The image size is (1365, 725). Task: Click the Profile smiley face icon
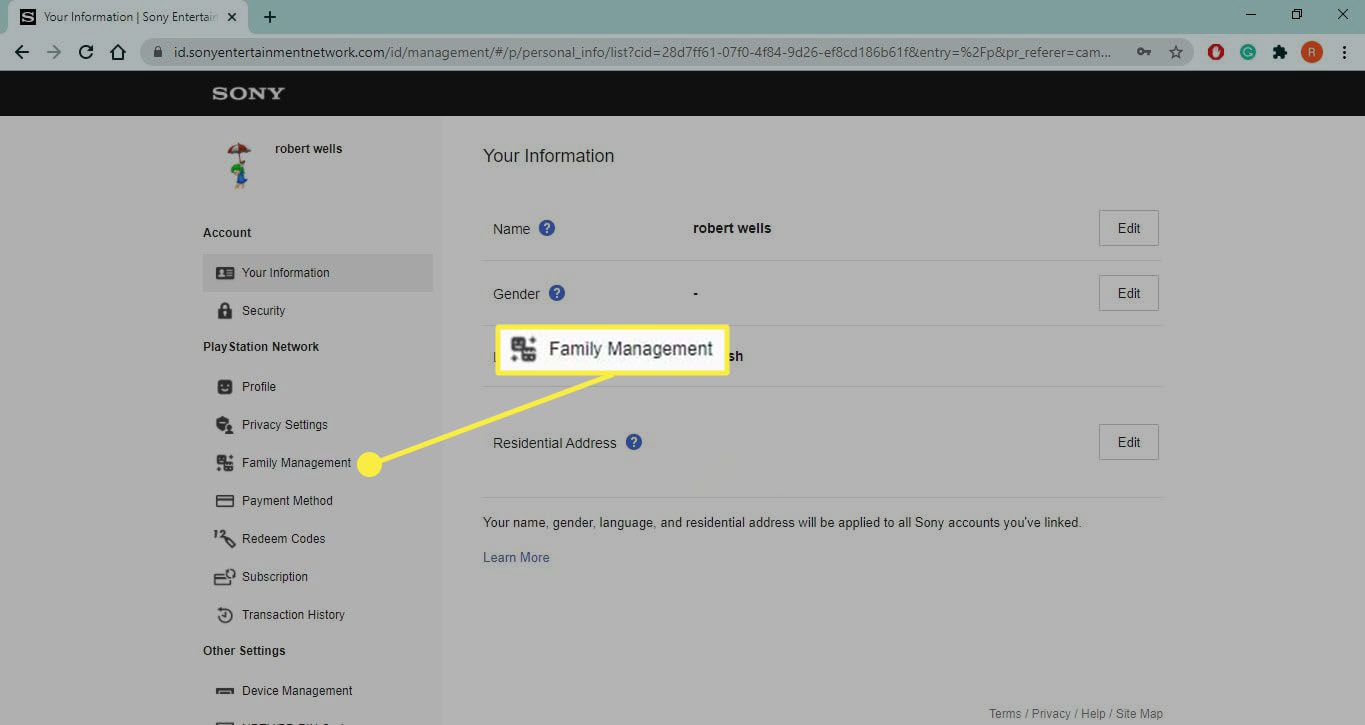(x=224, y=387)
